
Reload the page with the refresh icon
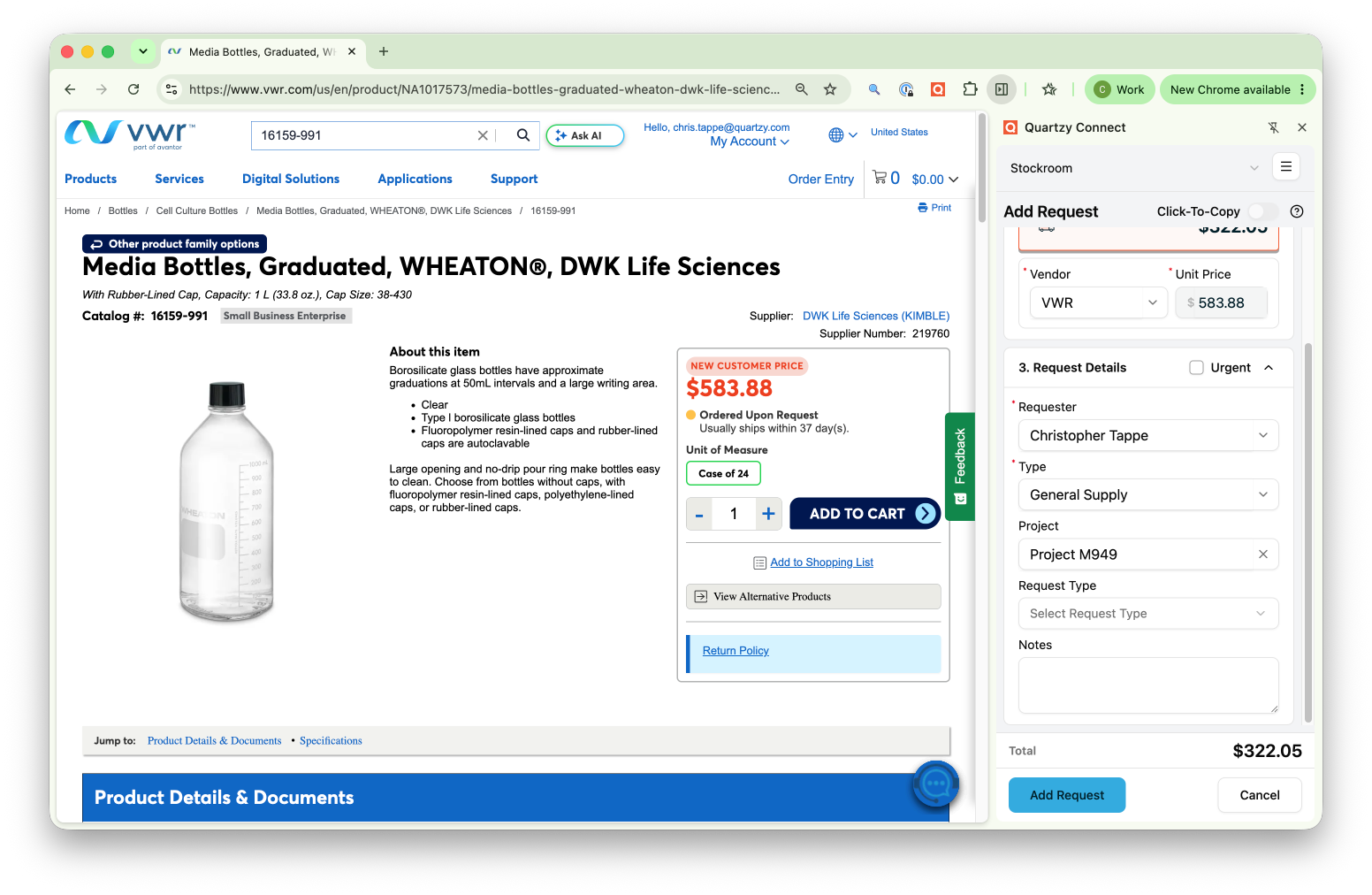click(x=133, y=89)
